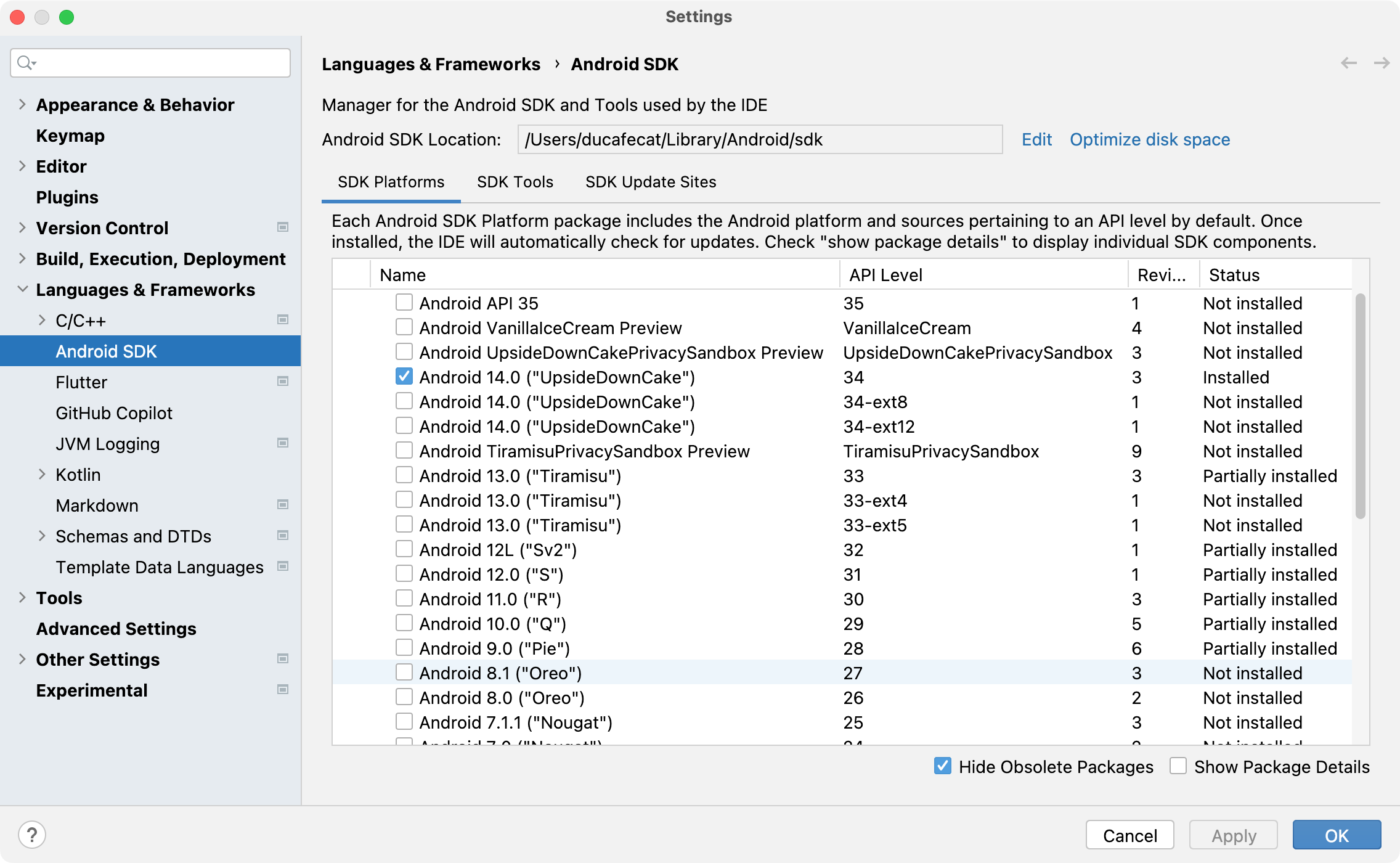Disable Hide Obsolete Packages
Image resolution: width=1400 pixels, height=863 pixels.
[942, 766]
